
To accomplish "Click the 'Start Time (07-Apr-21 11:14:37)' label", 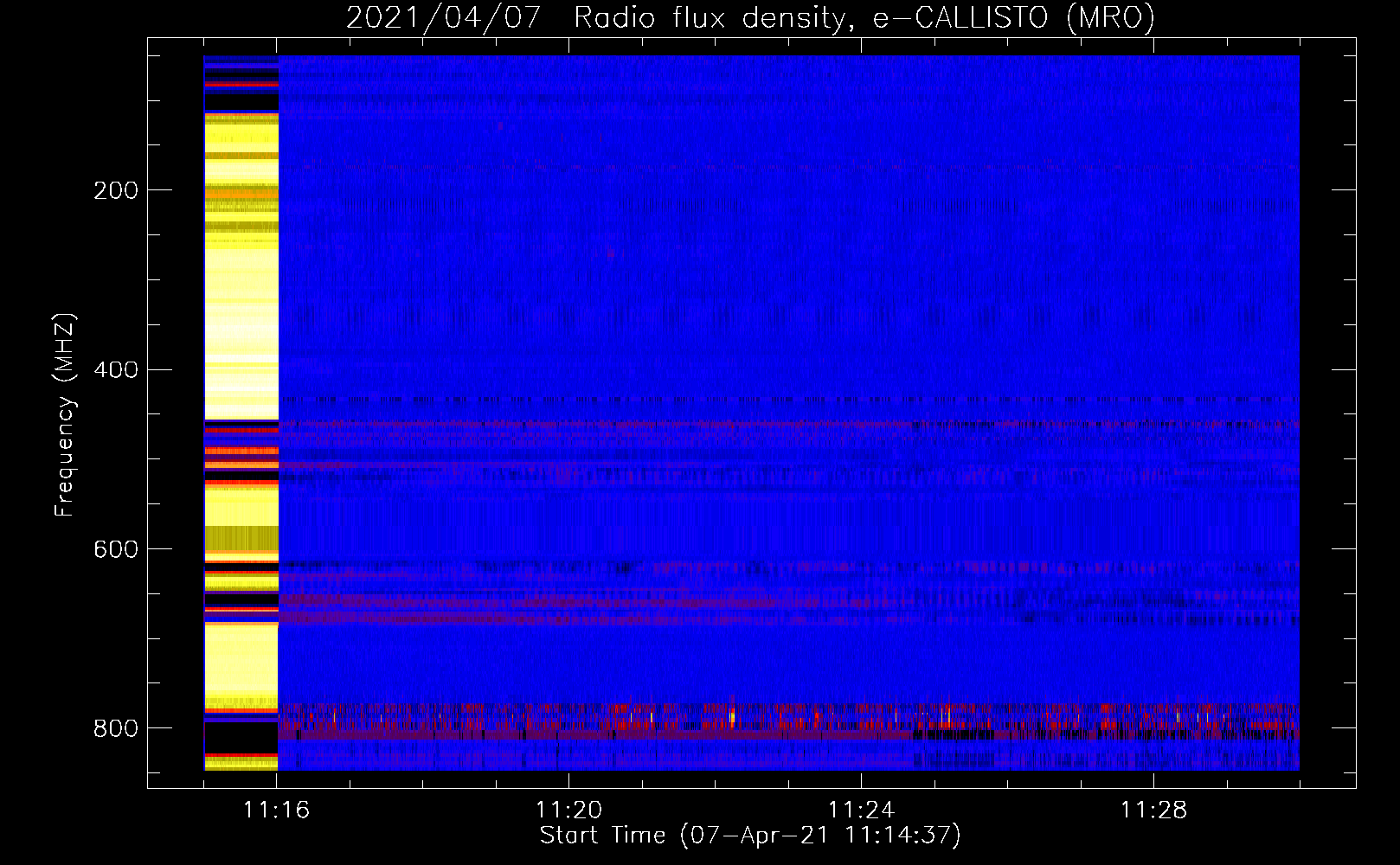I will click(x=750, y=836).
